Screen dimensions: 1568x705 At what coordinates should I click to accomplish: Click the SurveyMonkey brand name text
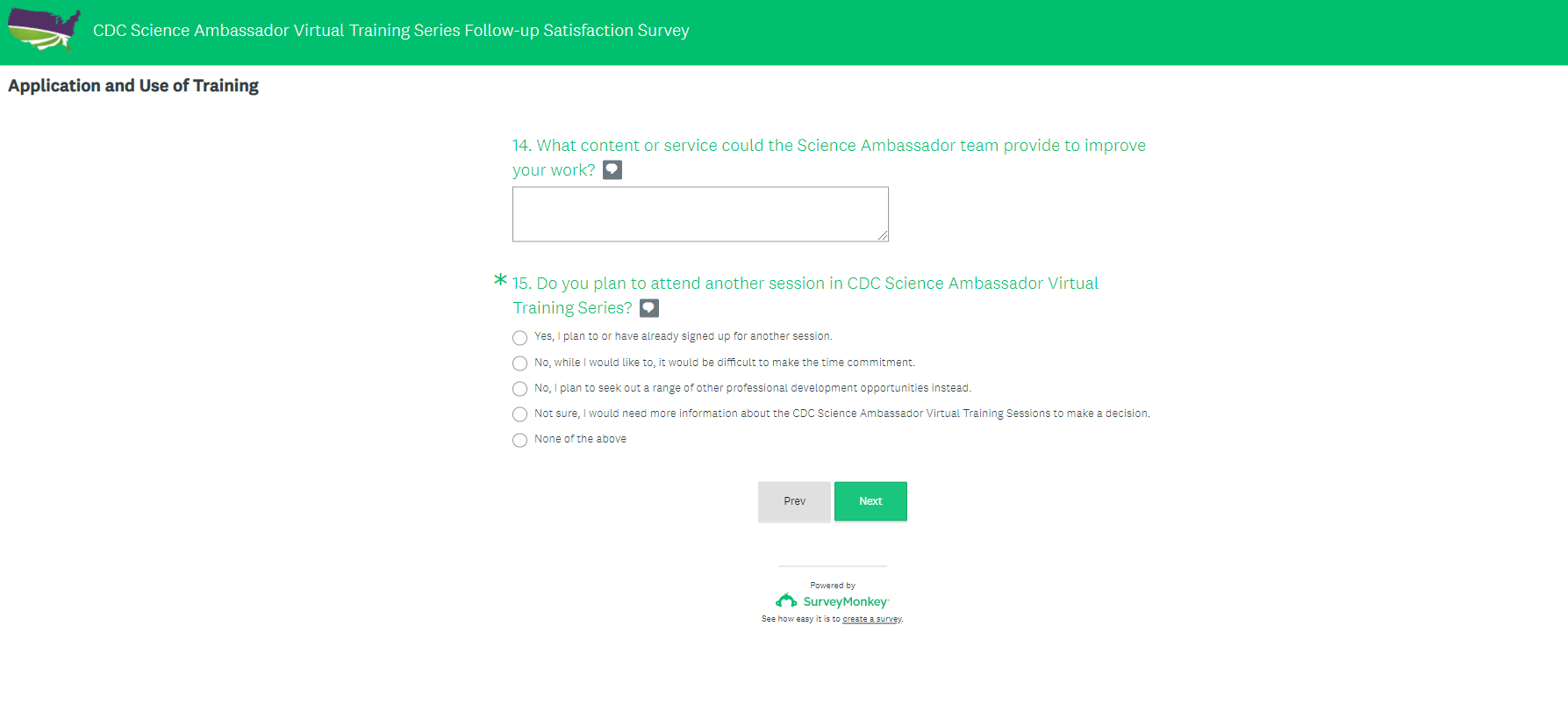845,602
